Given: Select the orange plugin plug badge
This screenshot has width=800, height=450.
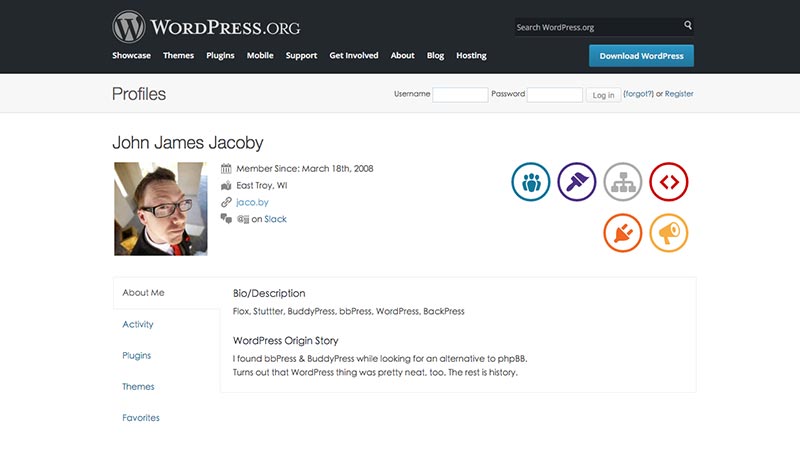Looking at the screenshot, I should pos(622,233).
